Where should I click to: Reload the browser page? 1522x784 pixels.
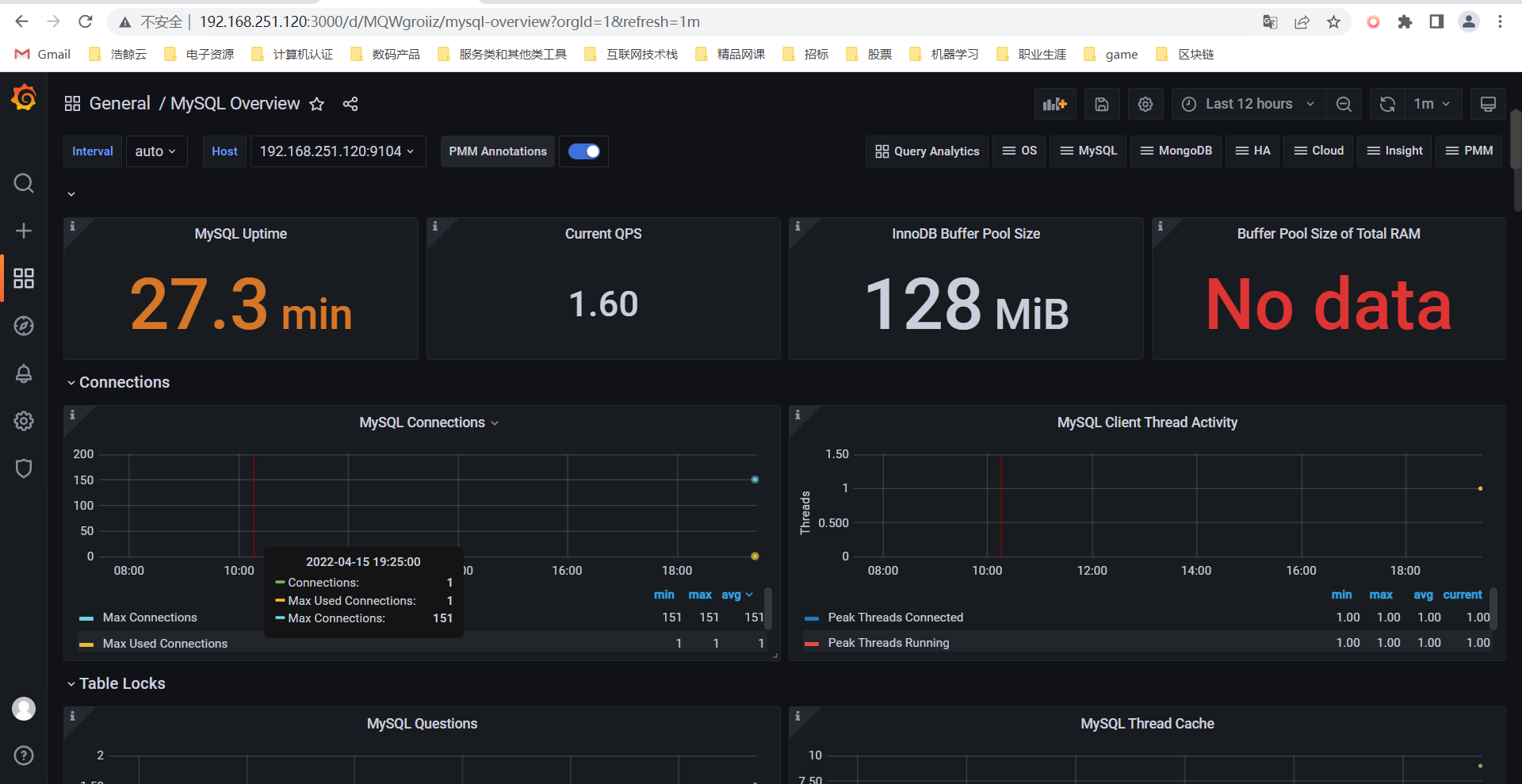(86, 21)
